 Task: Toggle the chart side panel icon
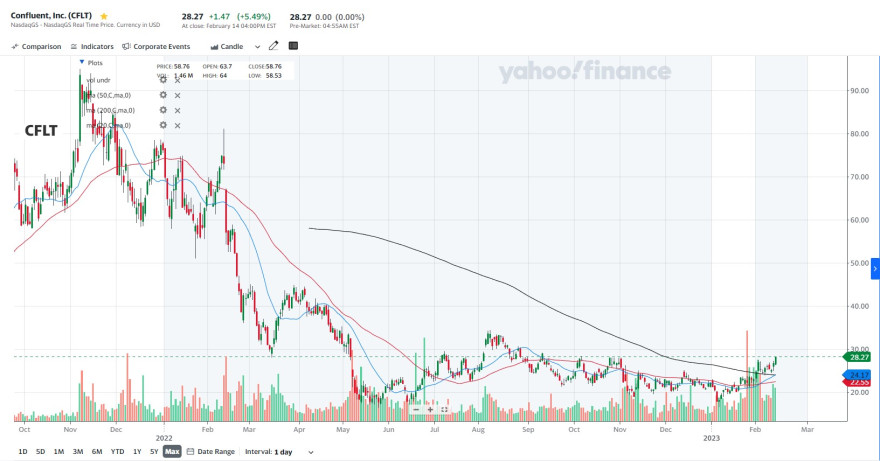[293, 46]
